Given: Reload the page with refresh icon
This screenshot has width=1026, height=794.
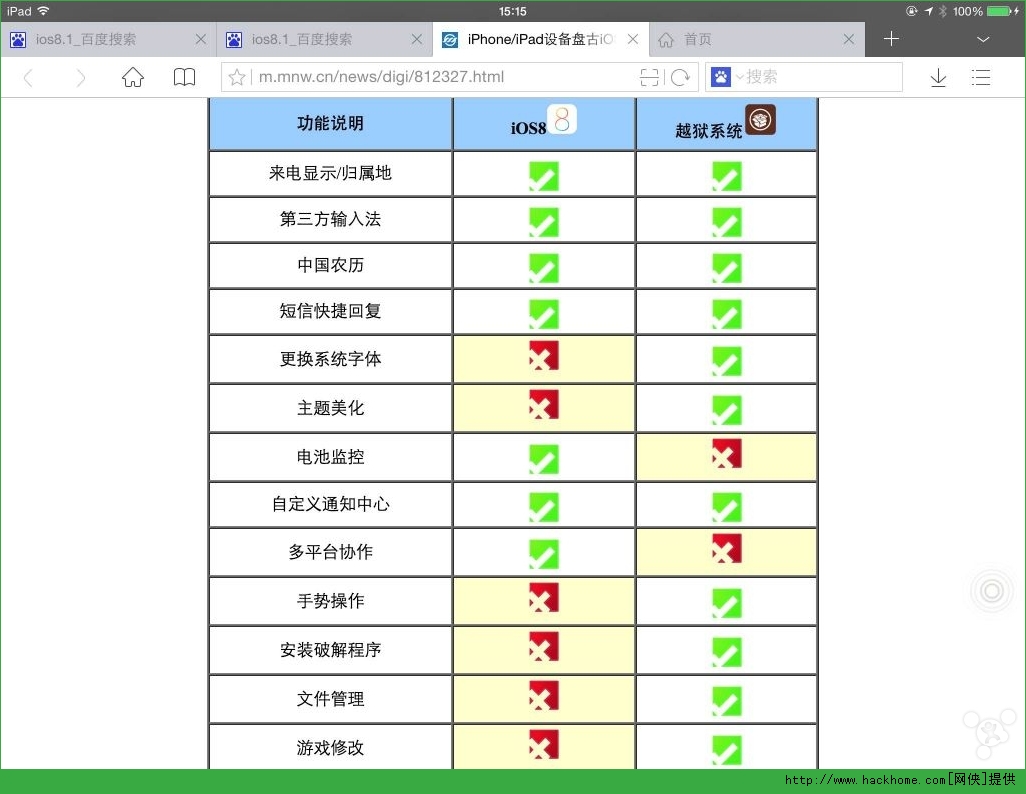Looking at the screenshot, I should tap(681, 77).
